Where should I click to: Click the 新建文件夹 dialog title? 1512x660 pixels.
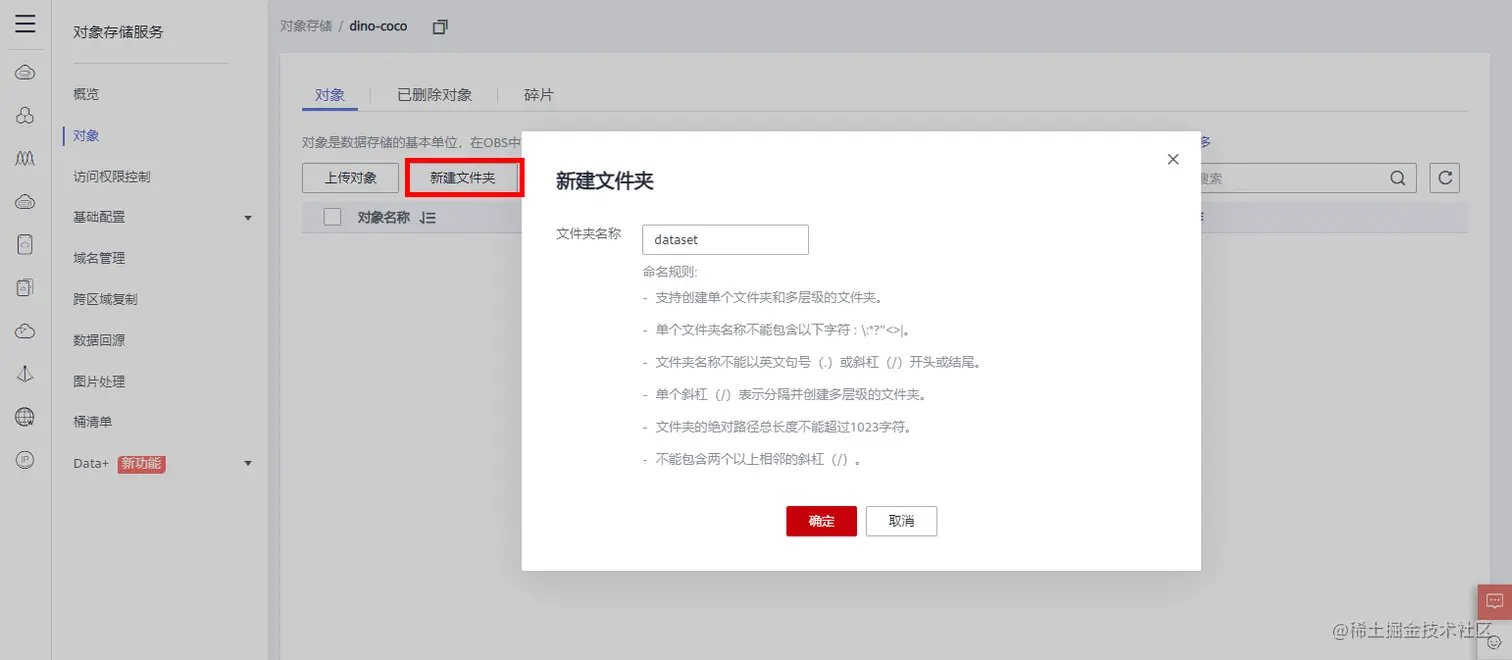tap(605, 180)
